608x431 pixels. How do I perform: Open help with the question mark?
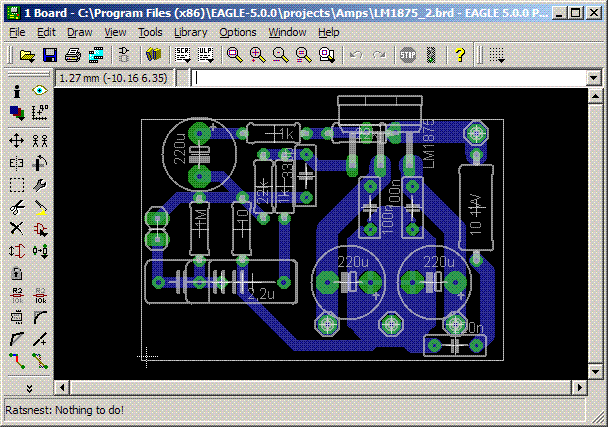(460, 55)
